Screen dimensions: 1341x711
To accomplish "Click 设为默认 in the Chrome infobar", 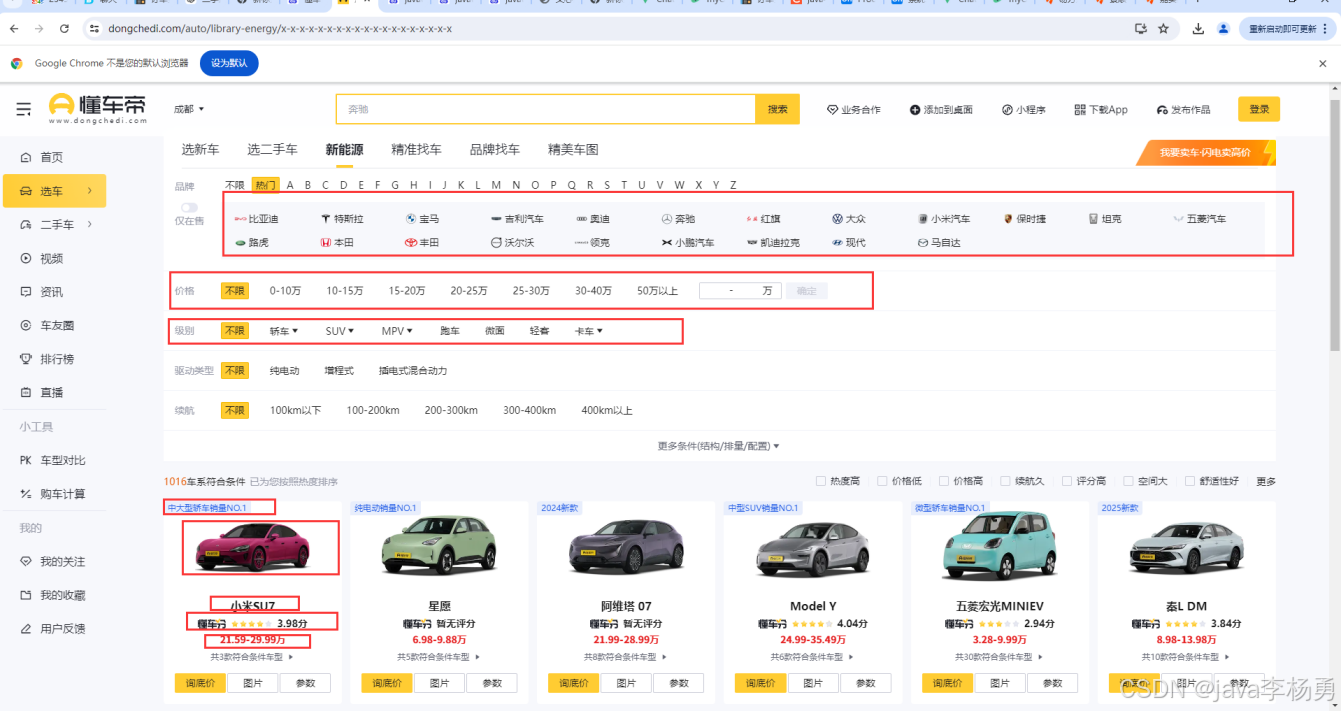I will click(229, 63).
